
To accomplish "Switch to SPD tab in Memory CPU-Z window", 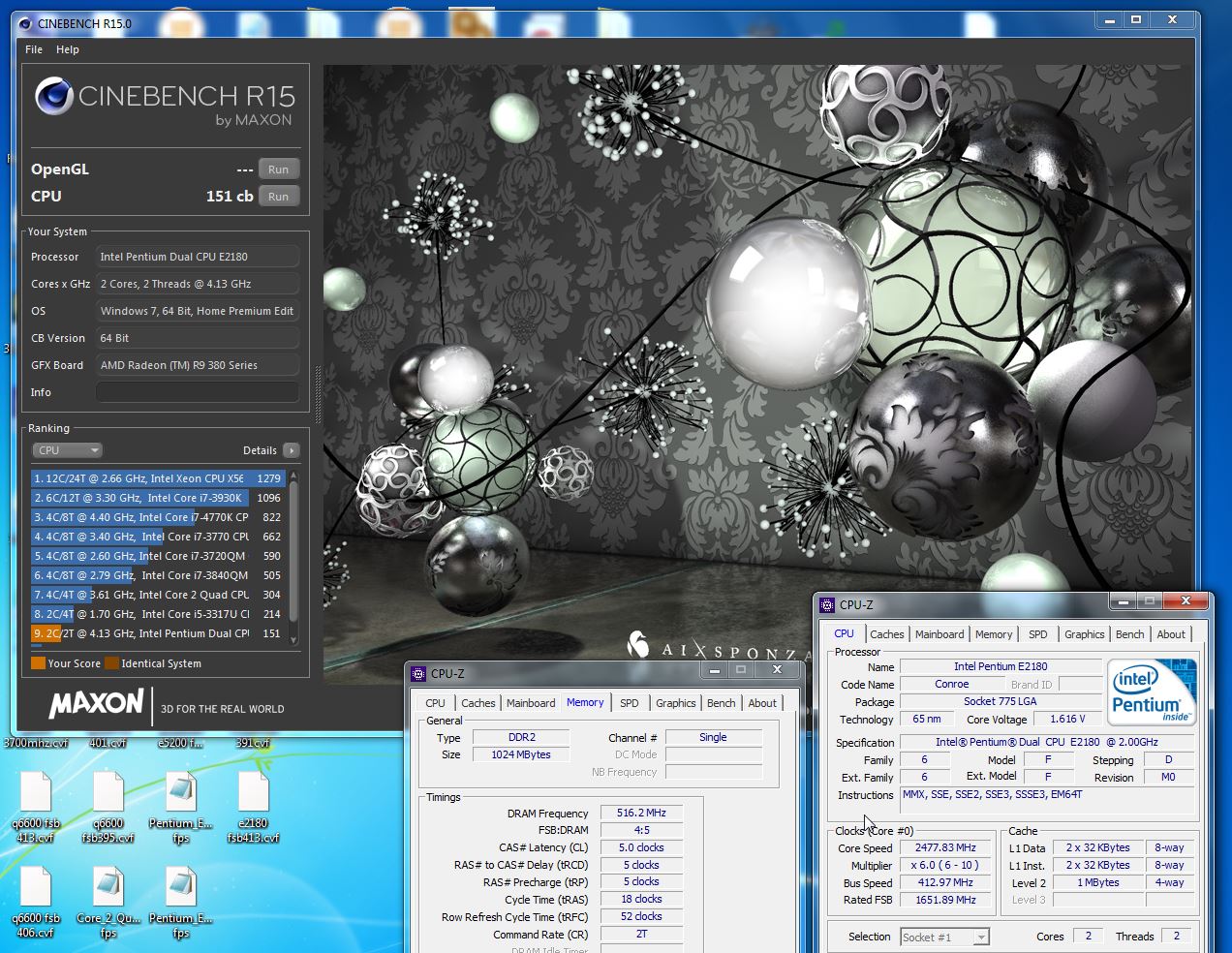I will point(630,703).
